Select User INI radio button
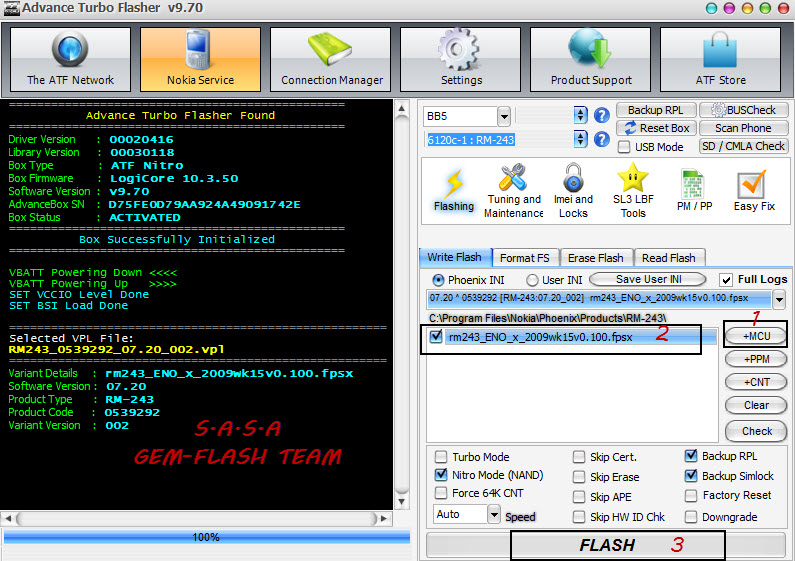795x561 pixels. click(532, 280)
